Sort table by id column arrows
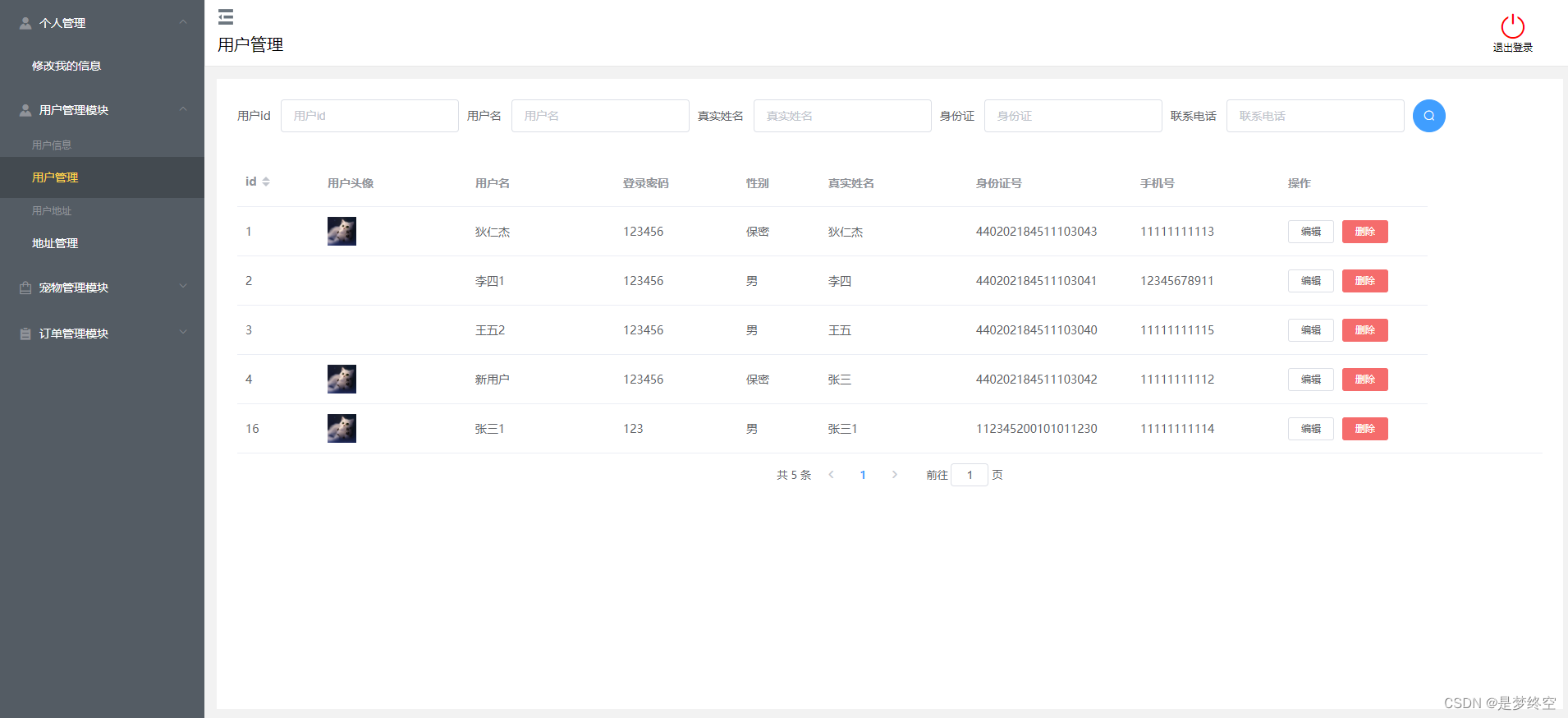Image resolution: width=1568 pixels, height=718 pixels. pos(266,182)
